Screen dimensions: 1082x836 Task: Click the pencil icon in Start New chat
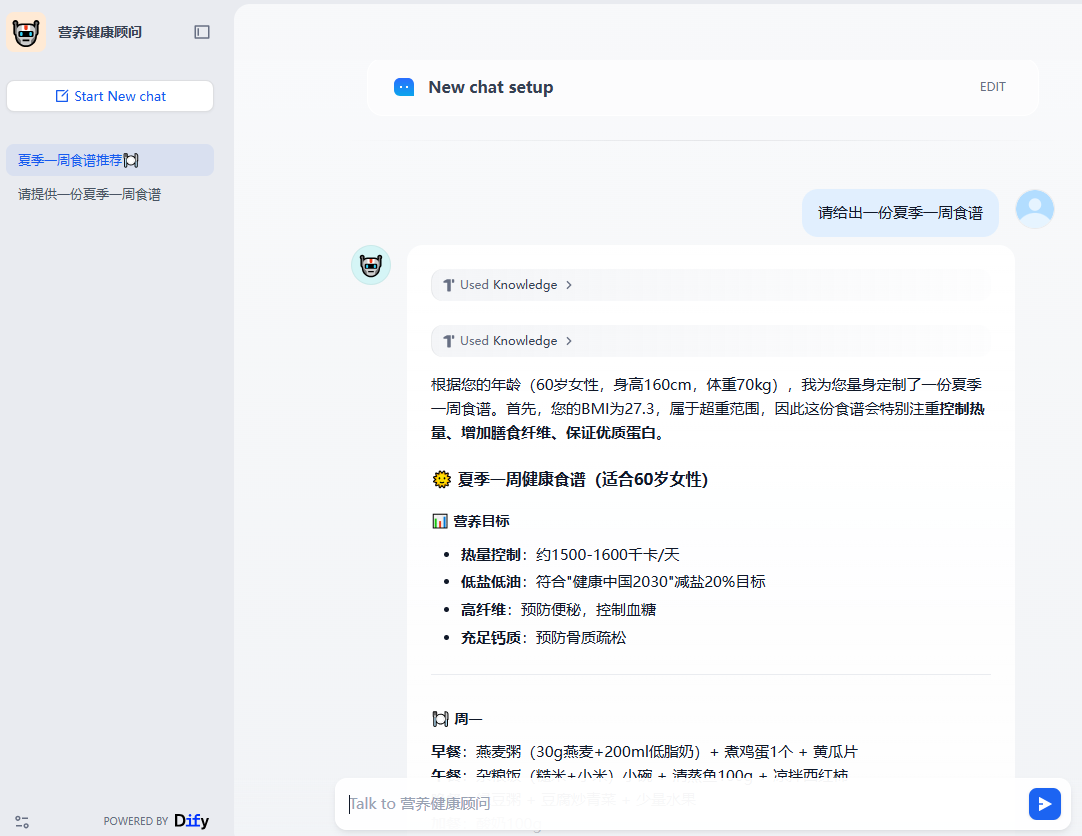[x=62, y=96]
